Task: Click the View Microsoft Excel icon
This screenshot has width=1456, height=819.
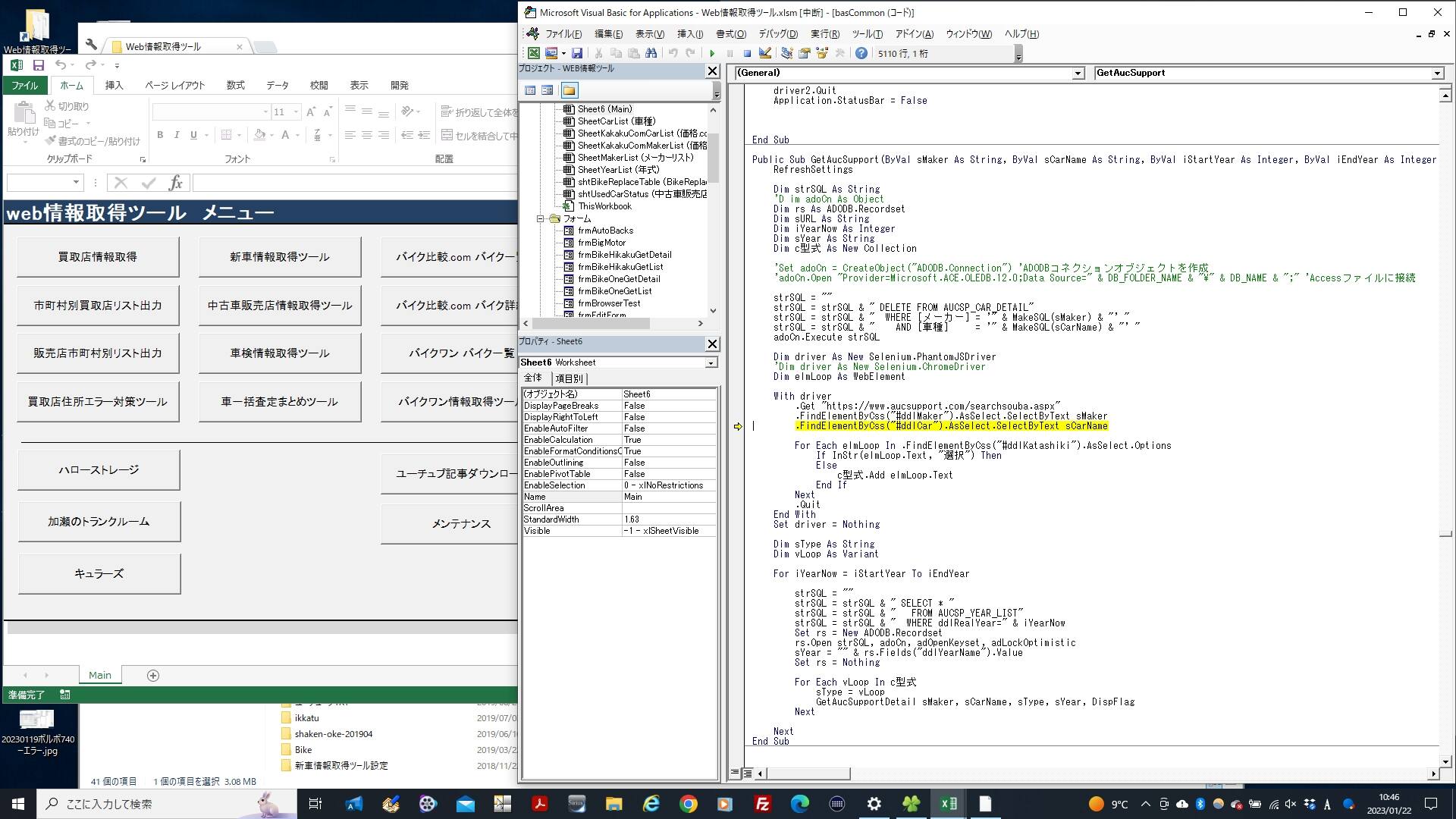Action: pyautogui.click(x=534, y=53)
